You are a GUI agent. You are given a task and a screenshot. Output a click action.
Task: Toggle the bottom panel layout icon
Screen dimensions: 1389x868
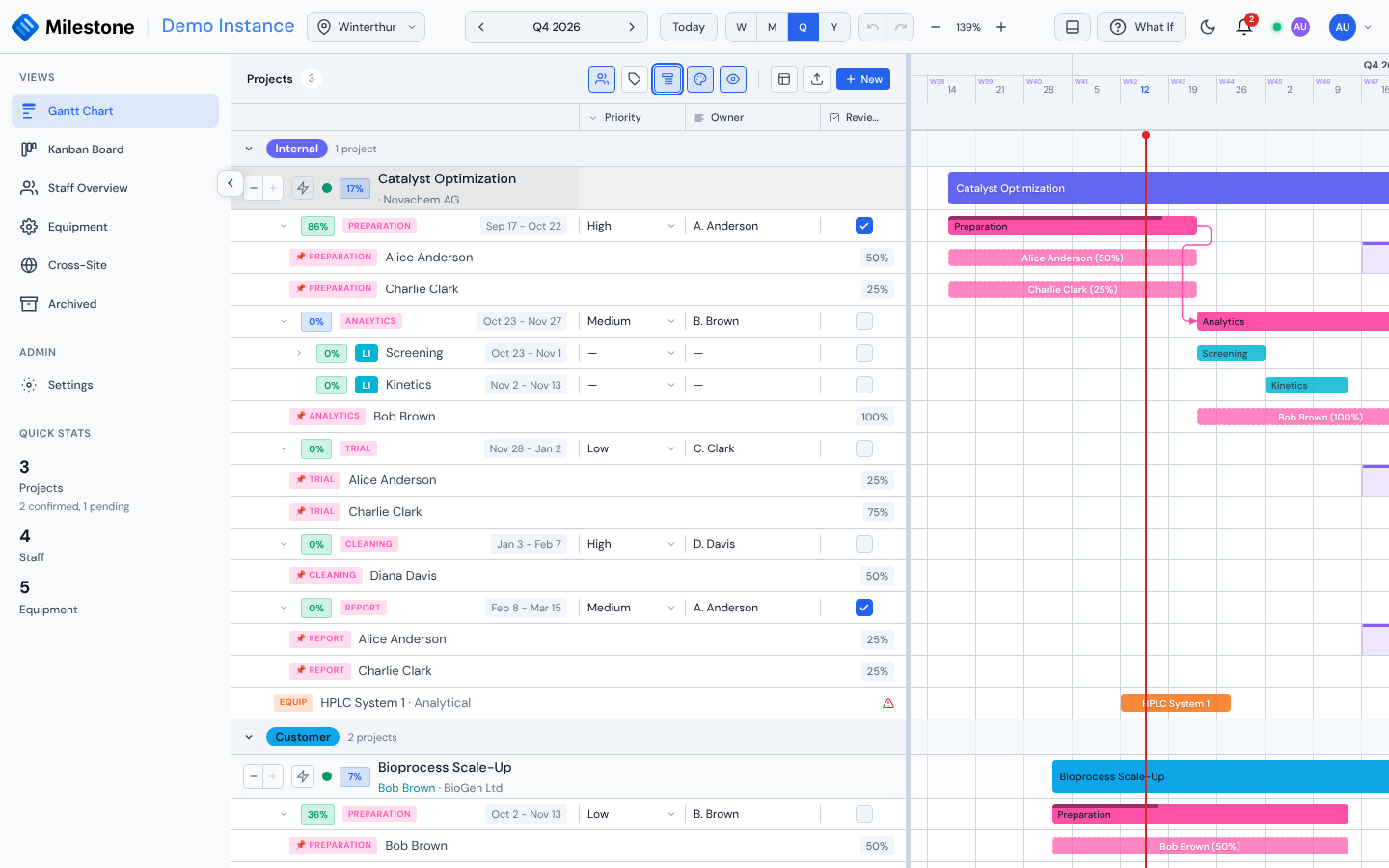click(1073, 27)
